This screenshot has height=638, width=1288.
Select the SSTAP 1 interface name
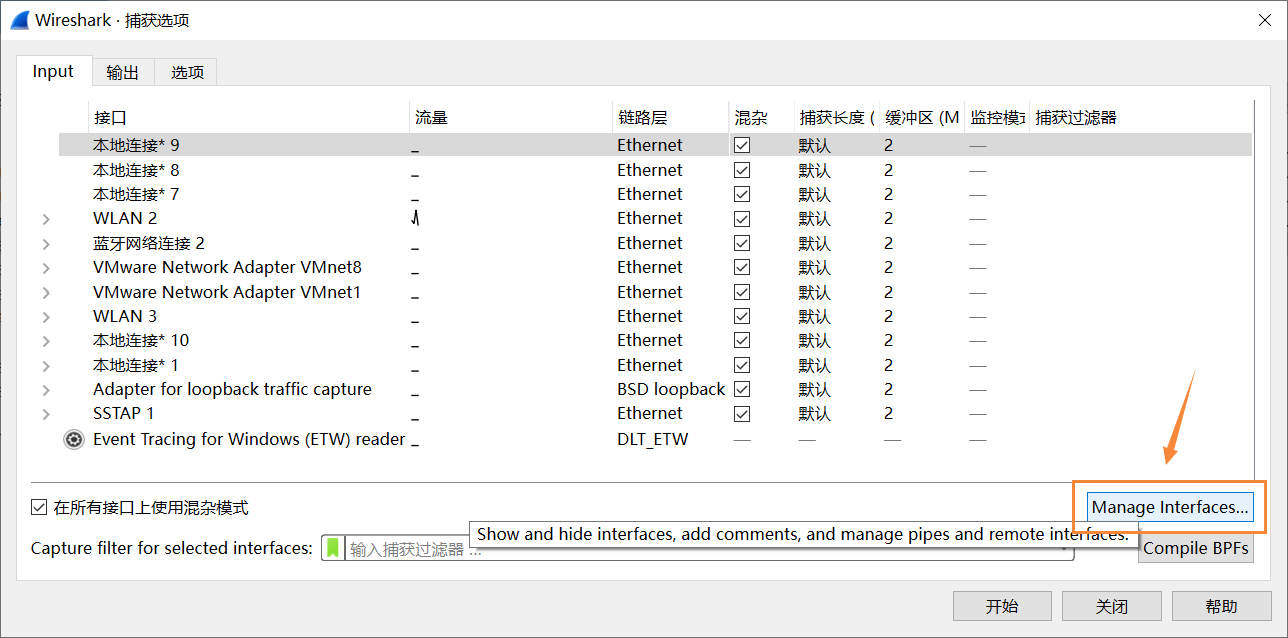pos(124,413)
